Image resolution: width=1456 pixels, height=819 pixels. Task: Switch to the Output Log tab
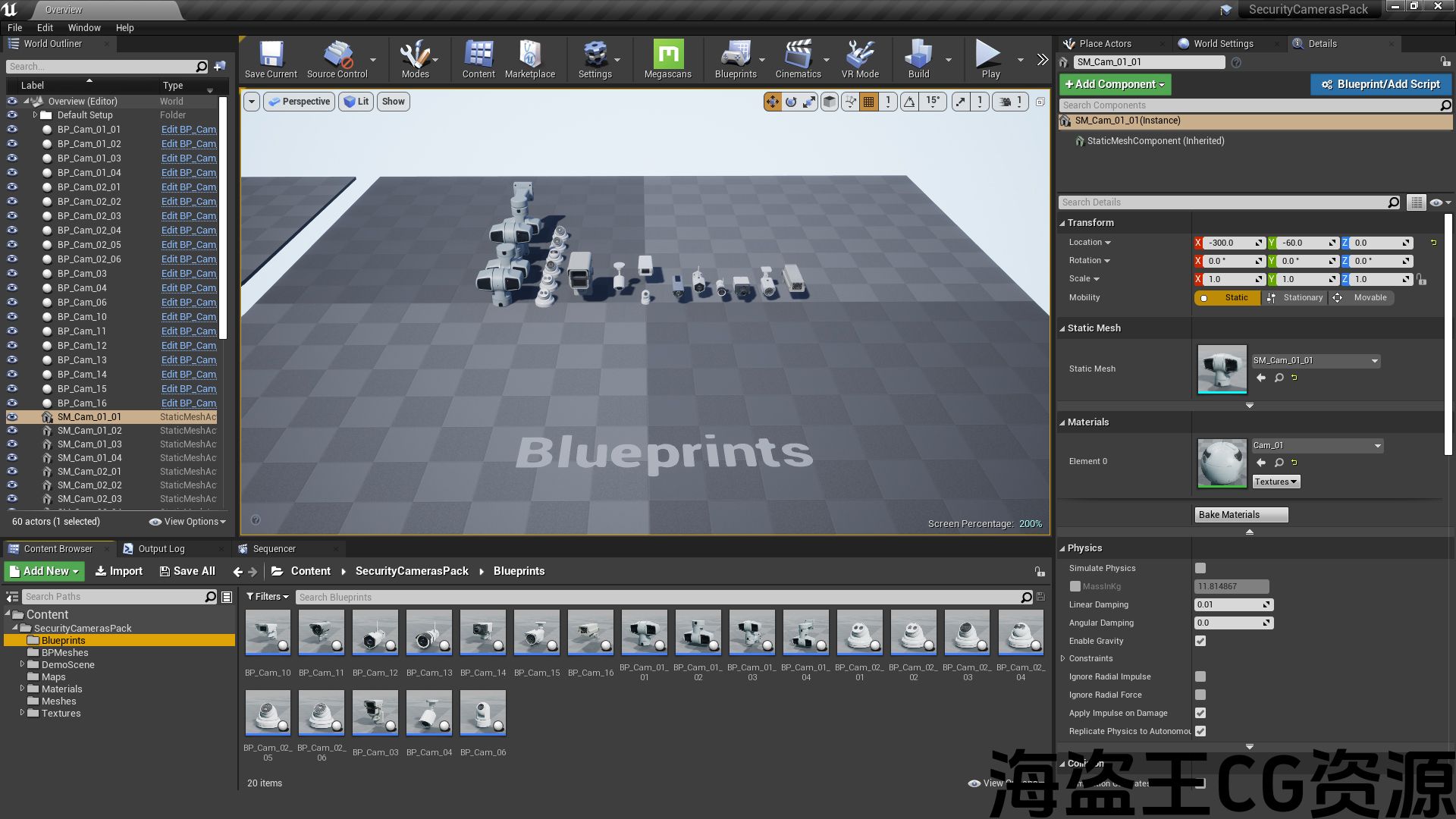161,549
